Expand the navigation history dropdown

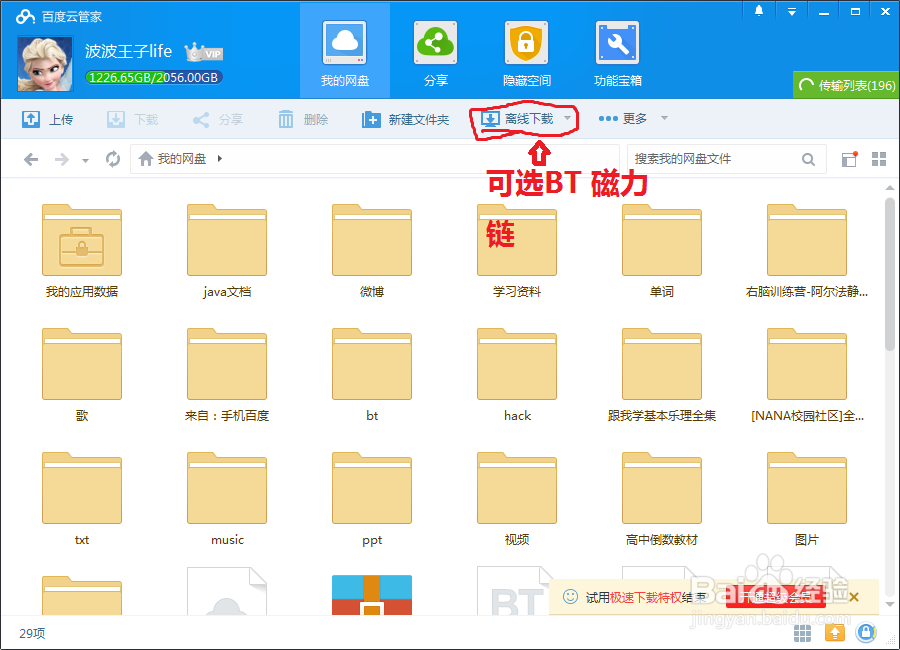(85, 161)
